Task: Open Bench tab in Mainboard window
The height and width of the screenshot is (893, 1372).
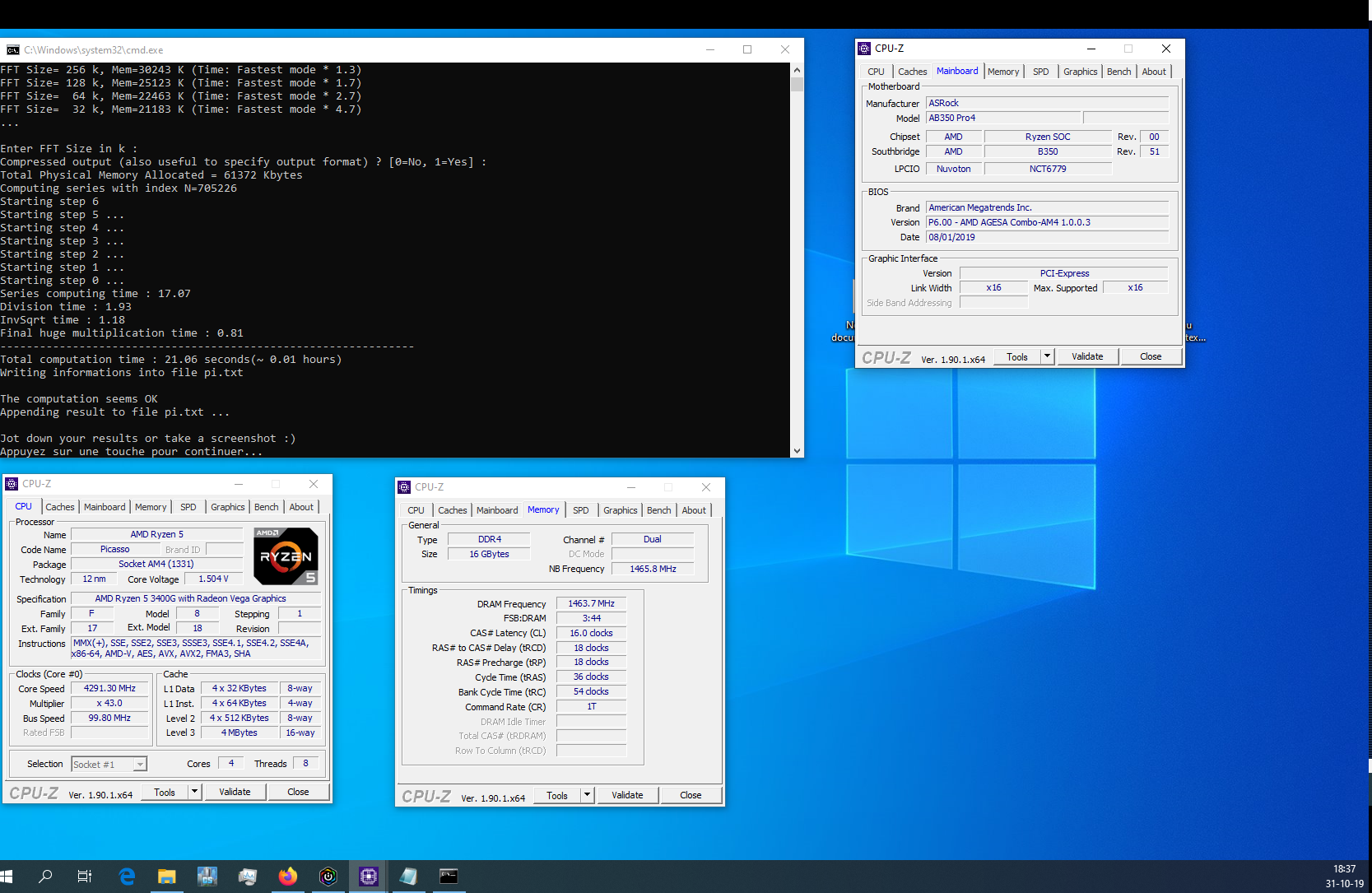Action: (1119, 72)
